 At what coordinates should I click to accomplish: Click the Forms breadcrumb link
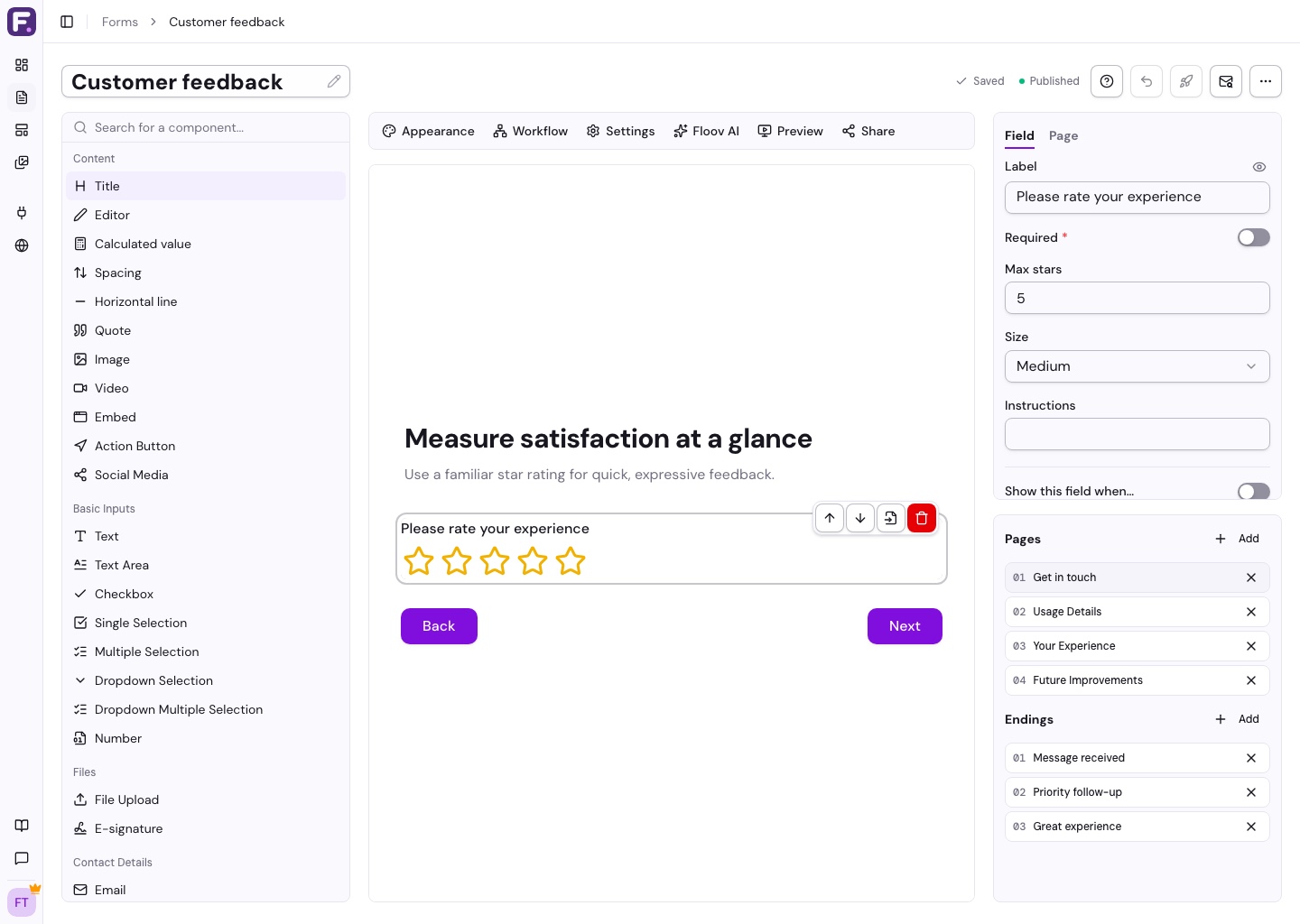point(120,22)
